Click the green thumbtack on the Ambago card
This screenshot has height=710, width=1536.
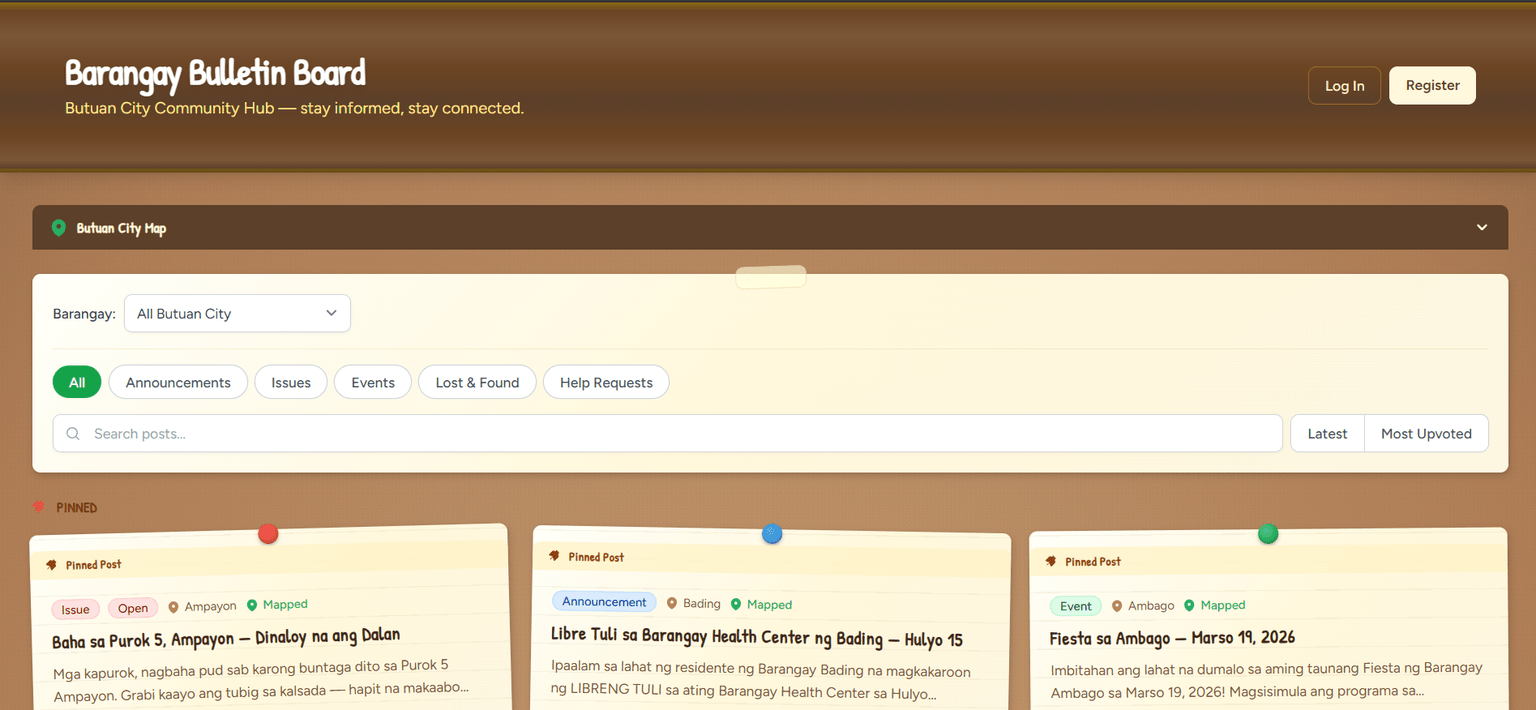(1268, 534)
